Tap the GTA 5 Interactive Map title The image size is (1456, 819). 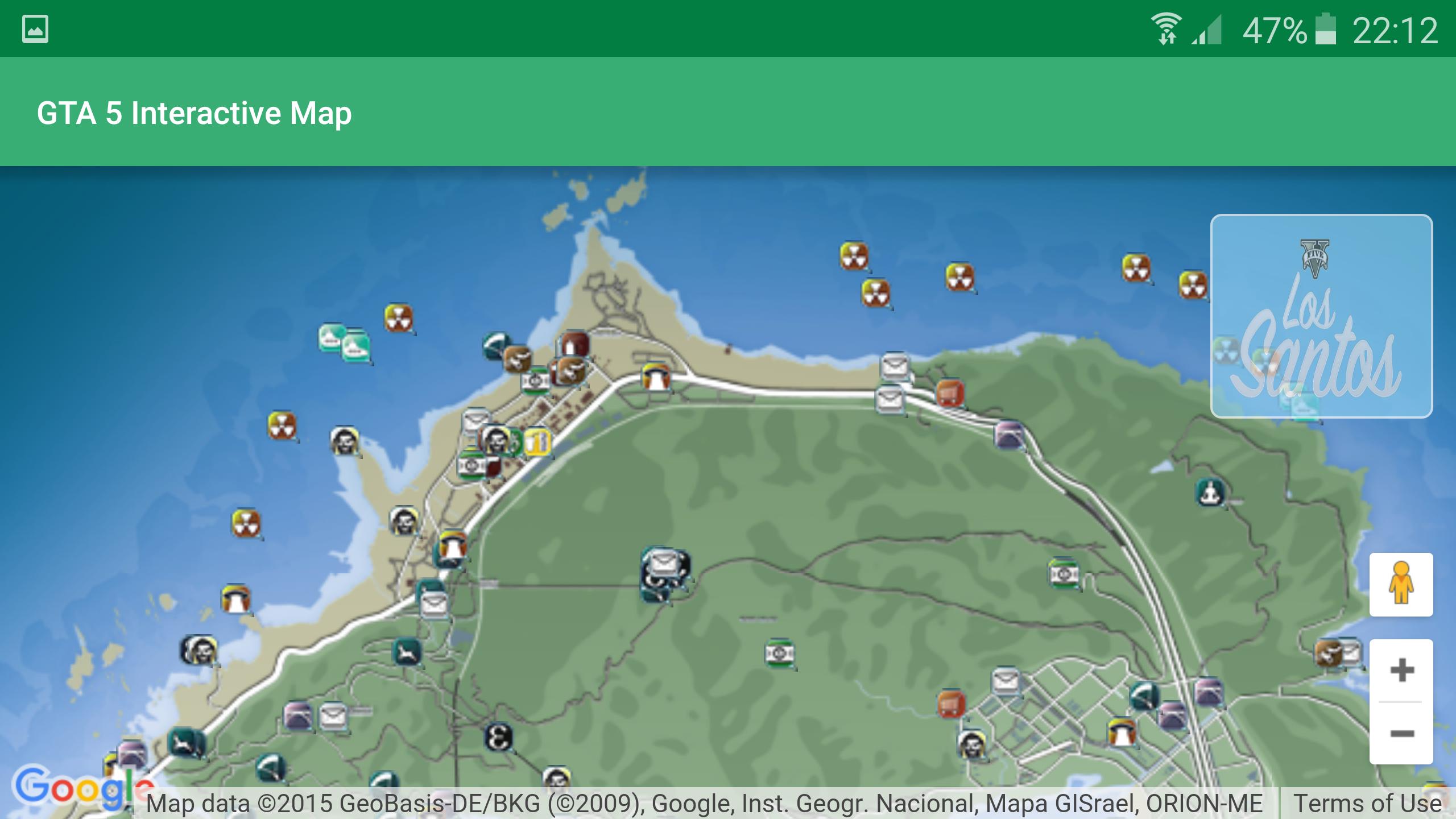[x=195, y=113]
